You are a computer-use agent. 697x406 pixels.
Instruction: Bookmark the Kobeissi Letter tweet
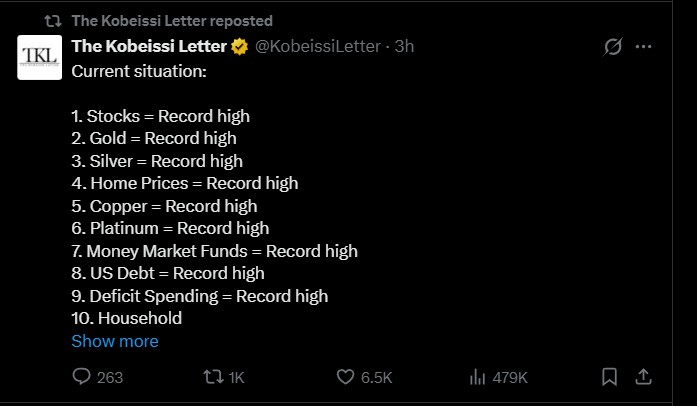pos(609,377)
